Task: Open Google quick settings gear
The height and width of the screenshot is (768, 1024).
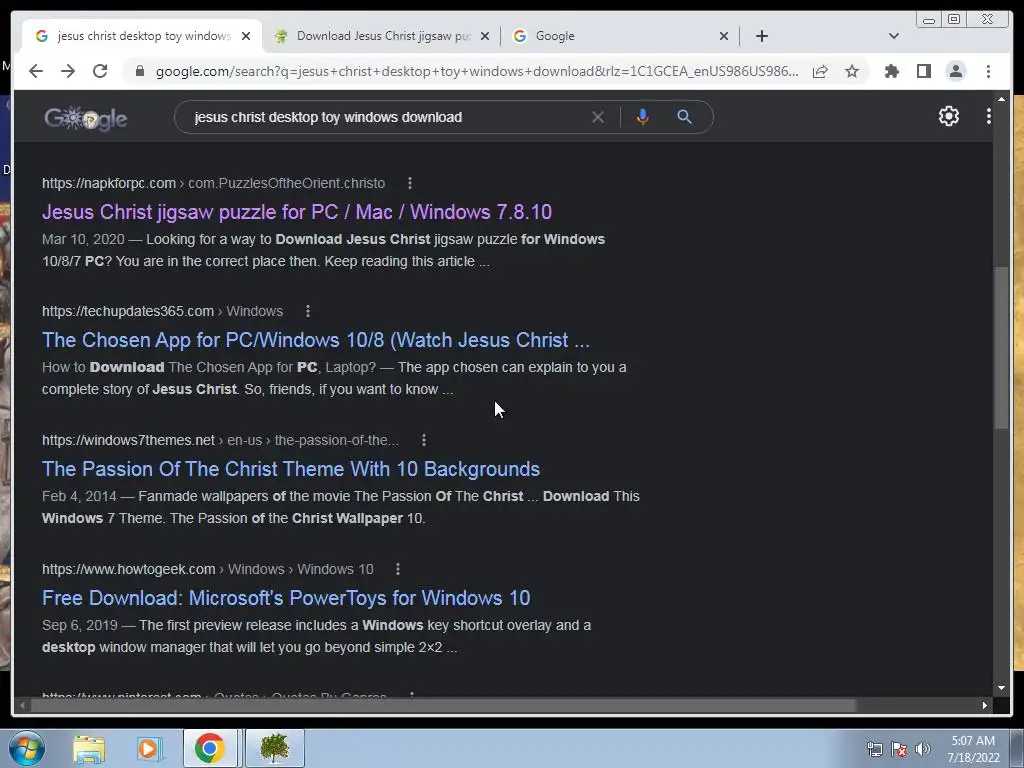Action: tap(948, 116)
